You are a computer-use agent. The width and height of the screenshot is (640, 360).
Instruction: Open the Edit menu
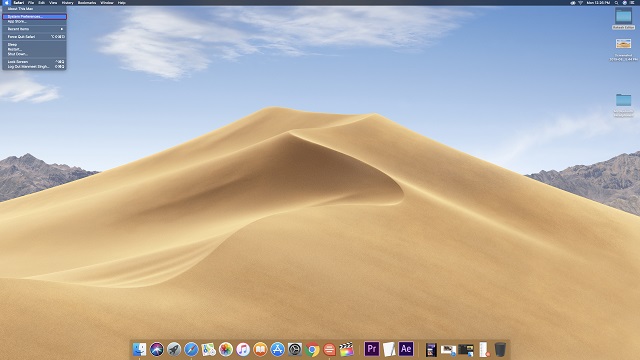42,2
